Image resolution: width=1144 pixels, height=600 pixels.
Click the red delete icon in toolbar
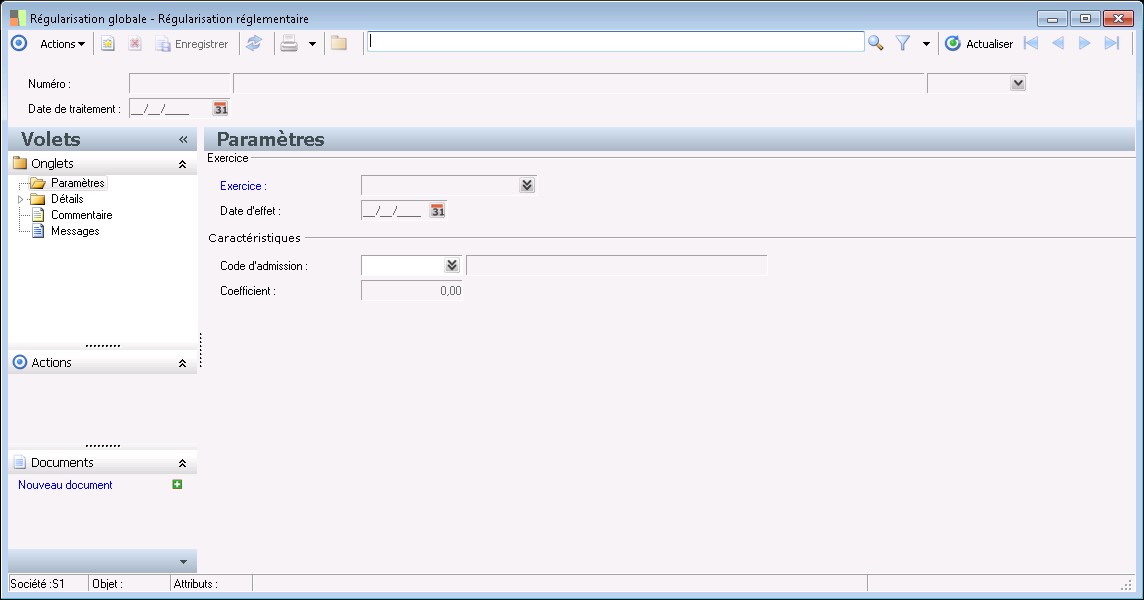134,44
